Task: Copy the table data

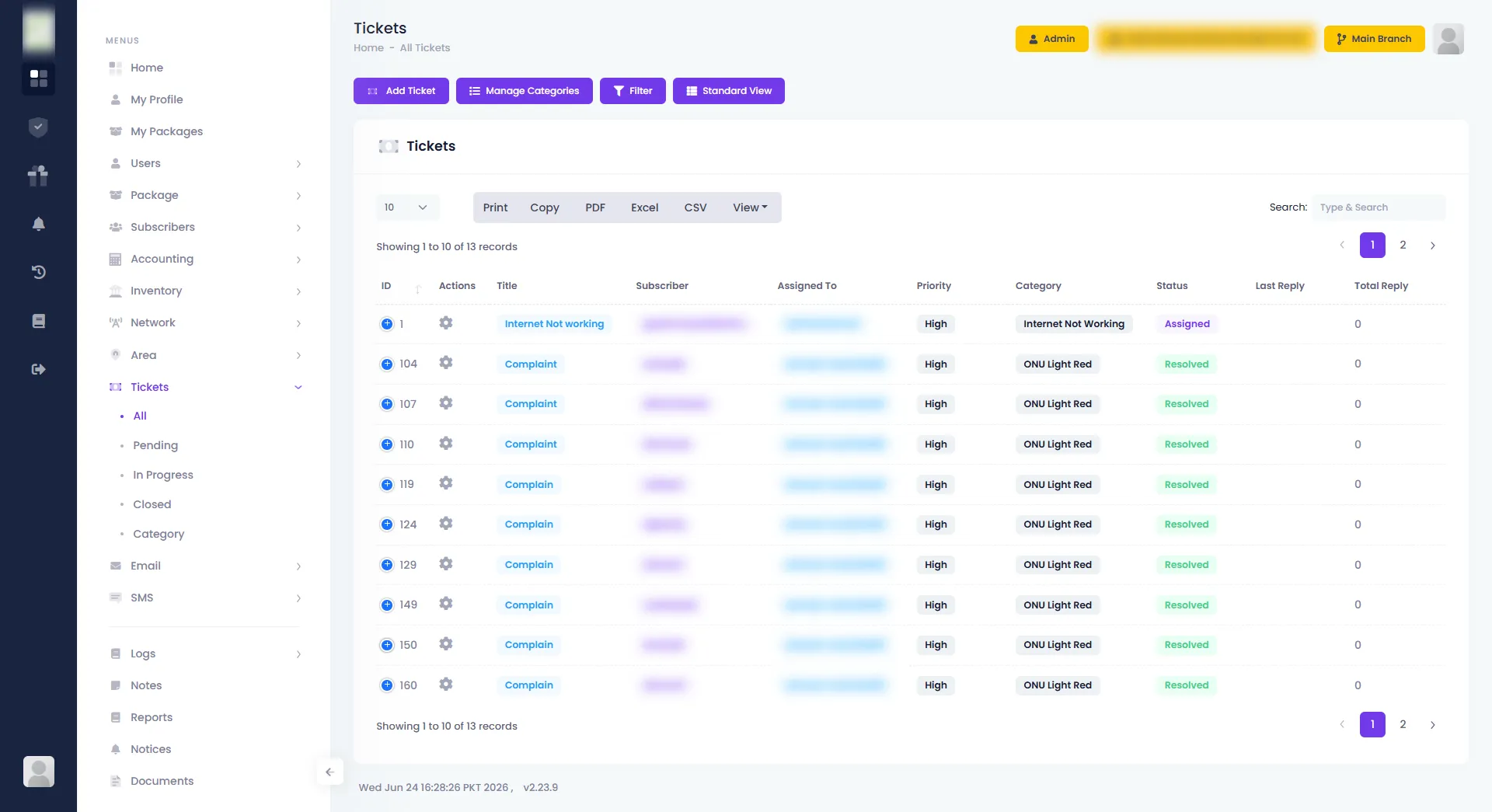Action: point(545,207)
